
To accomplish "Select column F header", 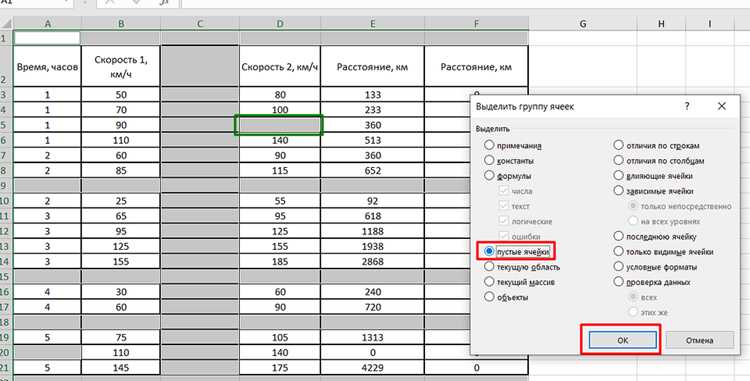I will [476, 23].
